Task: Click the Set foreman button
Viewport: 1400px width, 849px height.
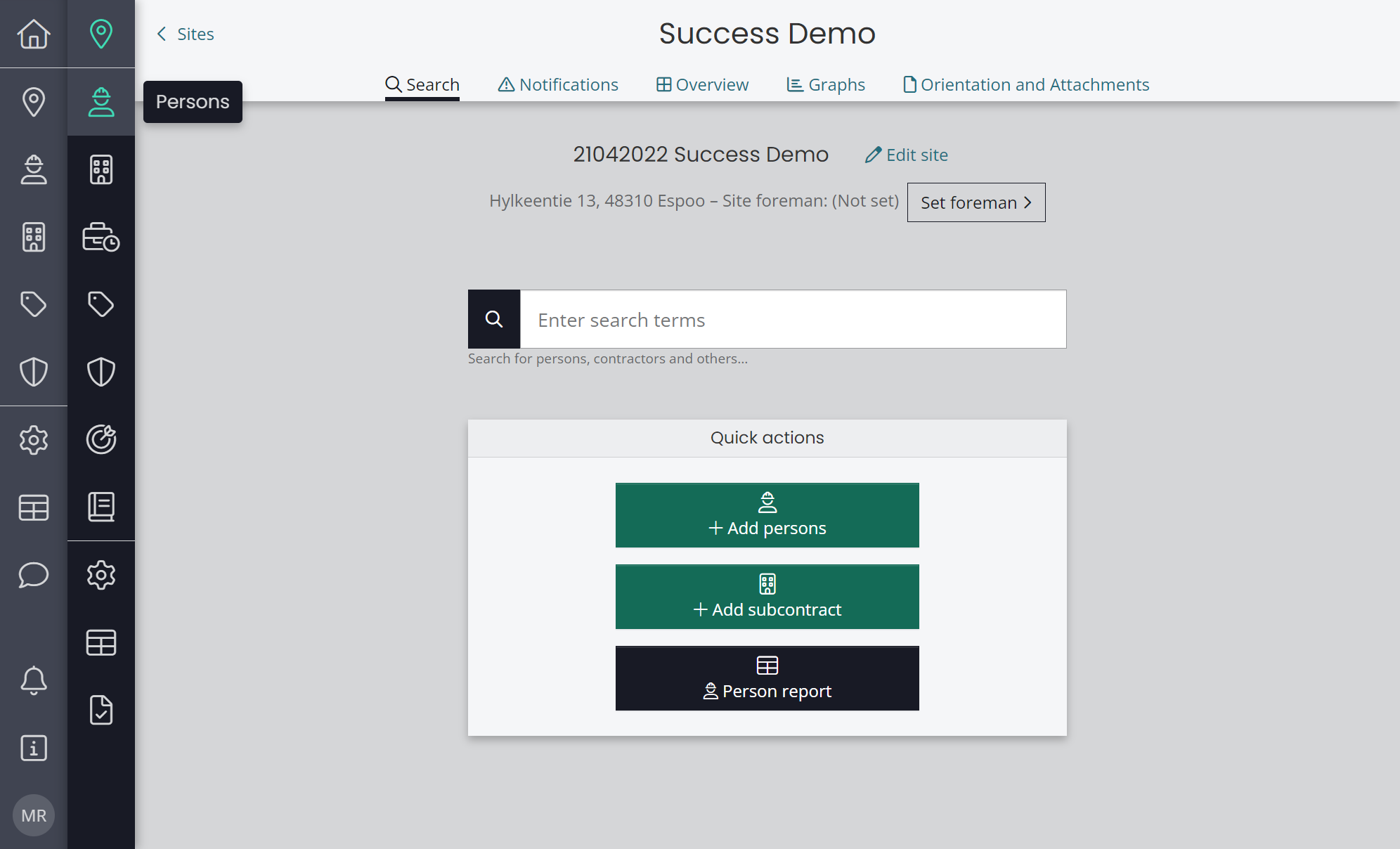Action: pyautogui.click(x=976, y=202)
